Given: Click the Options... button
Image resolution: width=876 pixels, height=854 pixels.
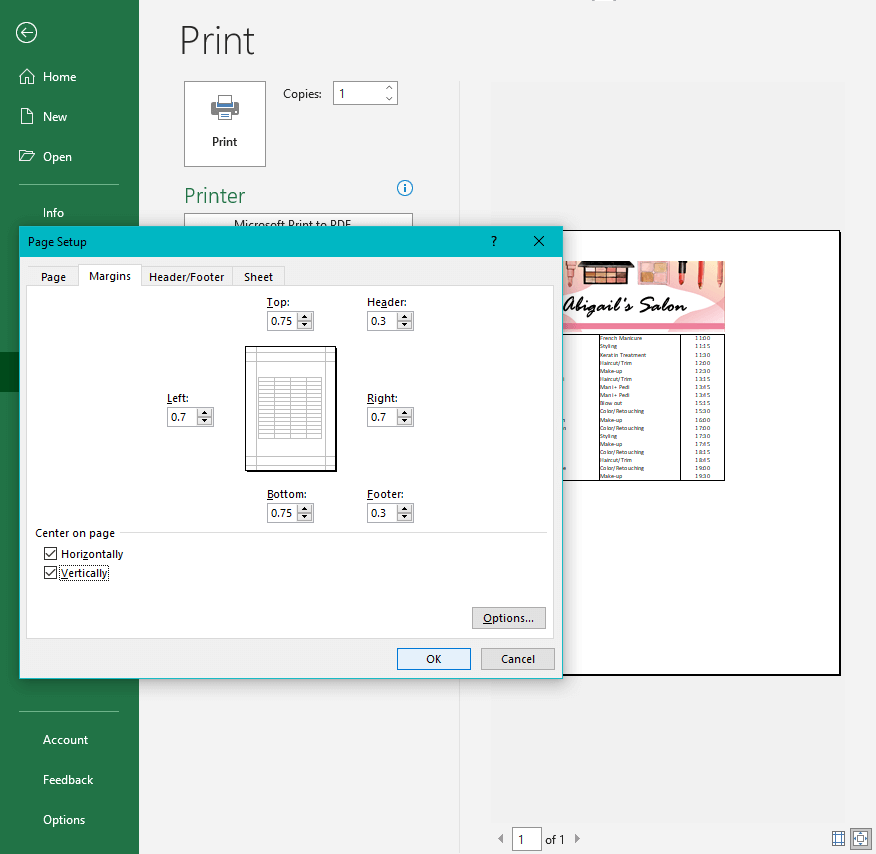Looking at the screenshot, I should pos(508,618).
